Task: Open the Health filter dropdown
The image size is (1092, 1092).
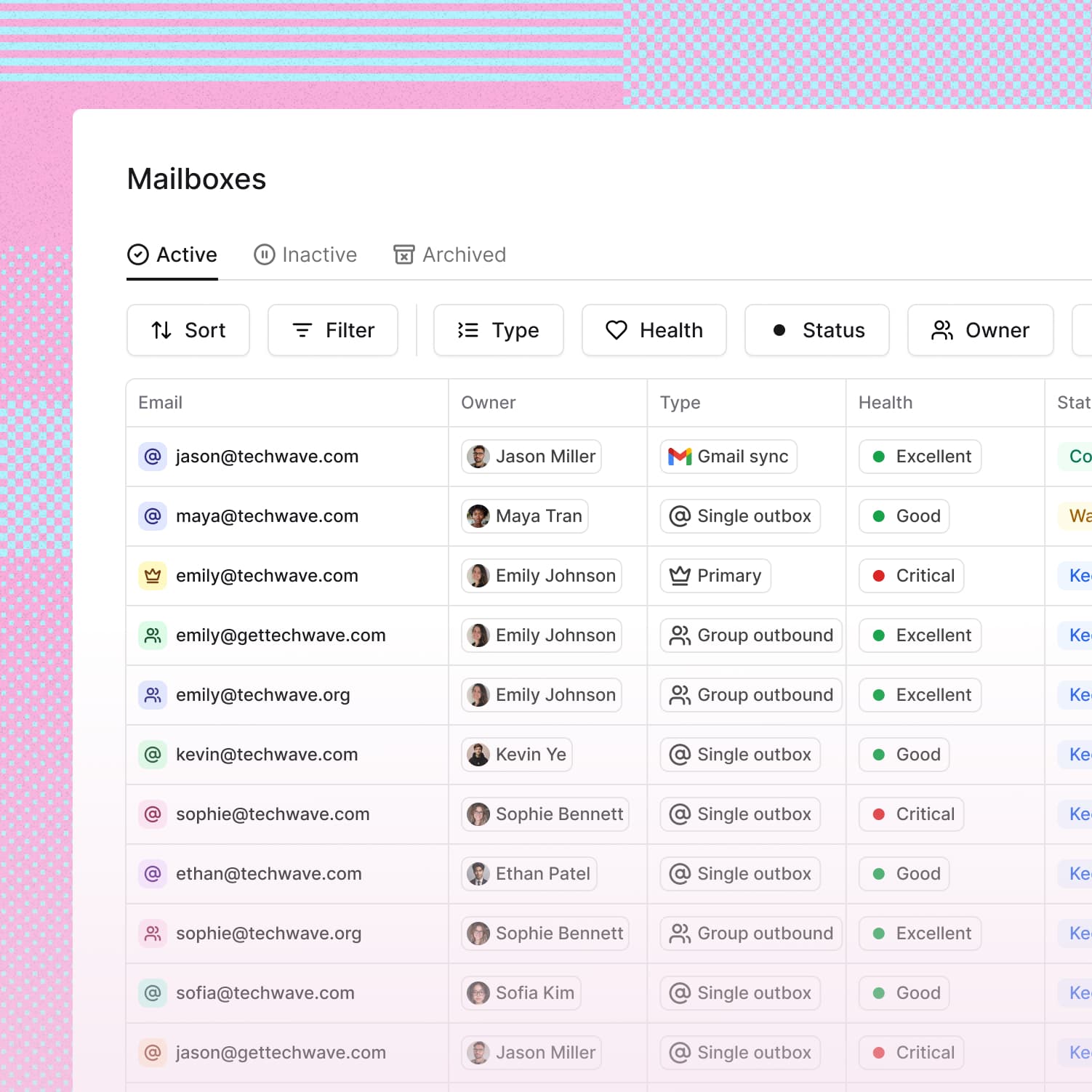Action: pyautogui.click(x=654, y=330)
